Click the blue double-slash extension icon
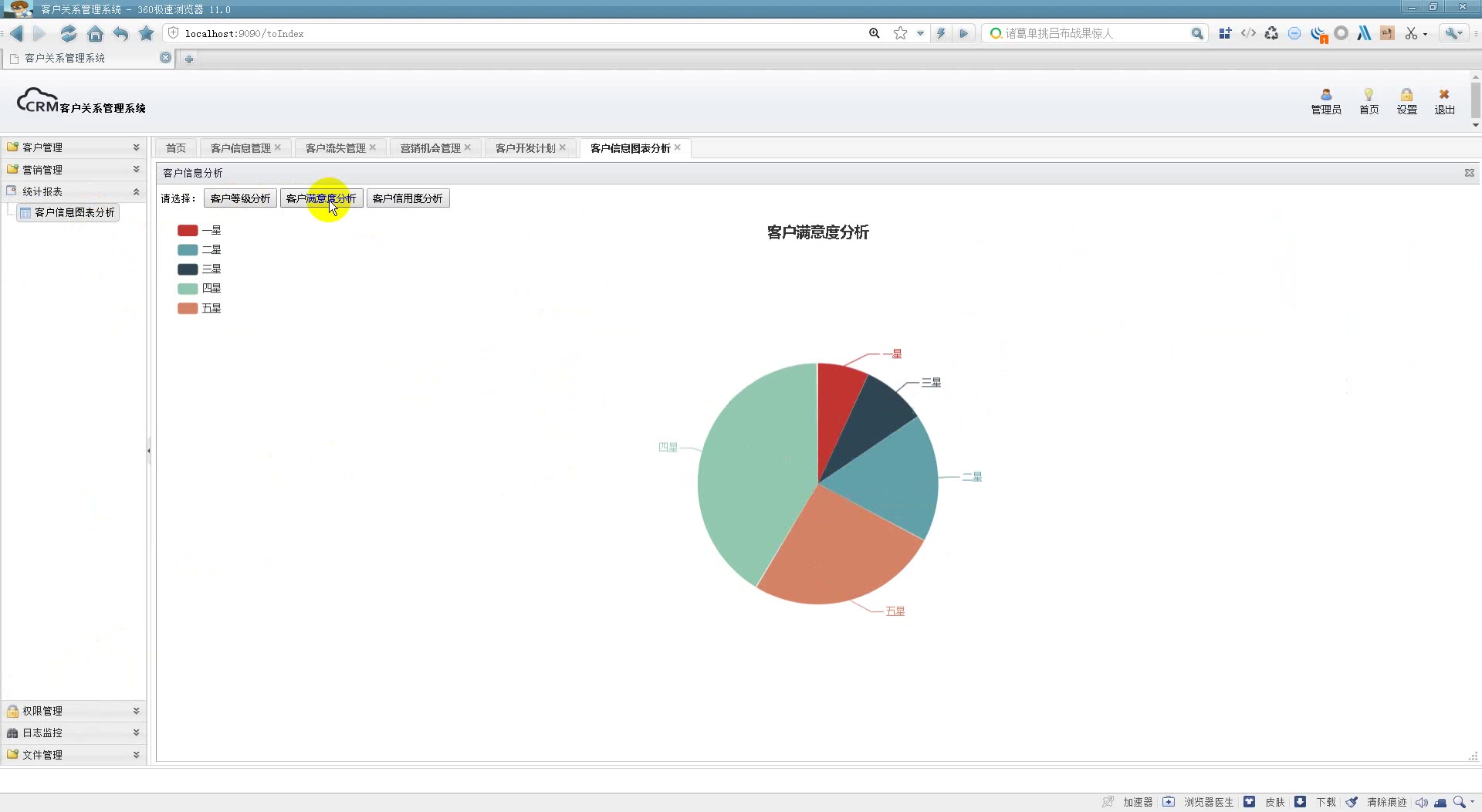 pyautogui.click(x=1364, y=33)
